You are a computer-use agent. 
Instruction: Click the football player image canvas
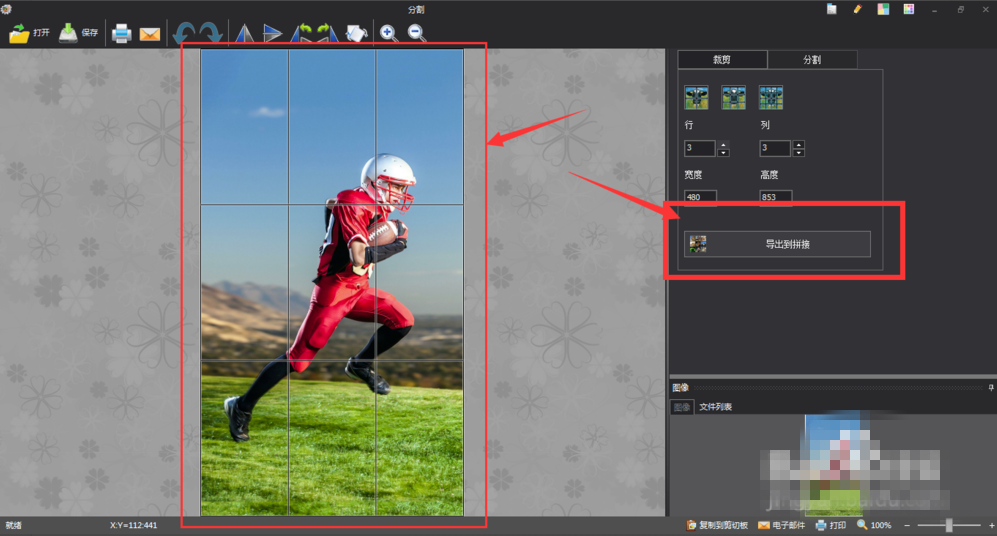pos(332,282)
